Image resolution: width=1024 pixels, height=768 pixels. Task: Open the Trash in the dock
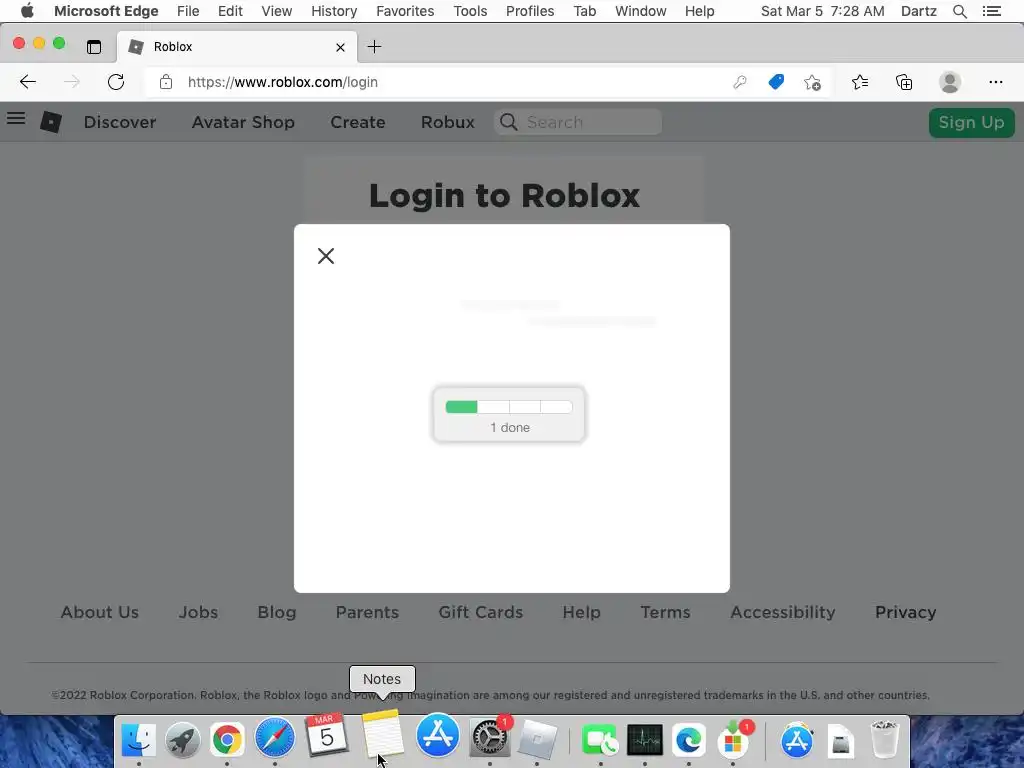coord(885,739)
